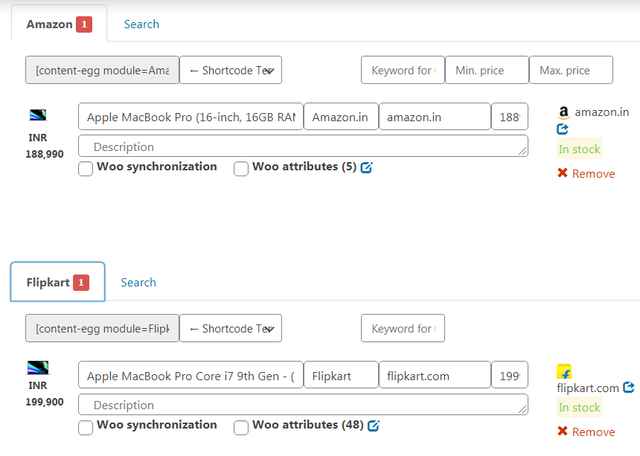
Task: Check Woo attributes (5) checkbox
Action: [x=241, y=168]
